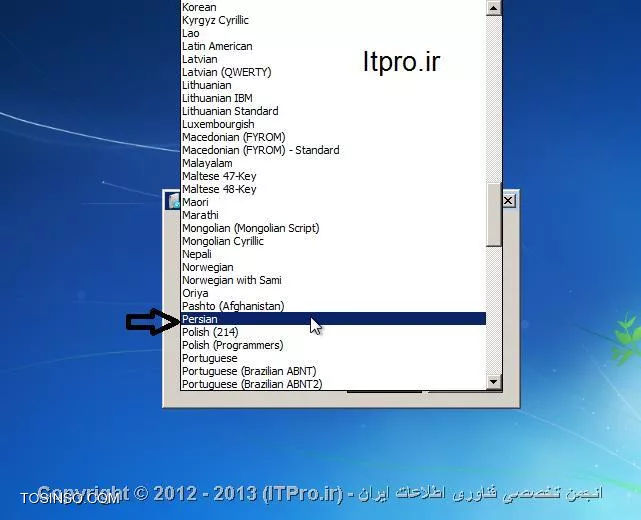The height and width of the screenshot is (520, 641).
Task: Click the list's scroll down arrow
Action: 494,382
